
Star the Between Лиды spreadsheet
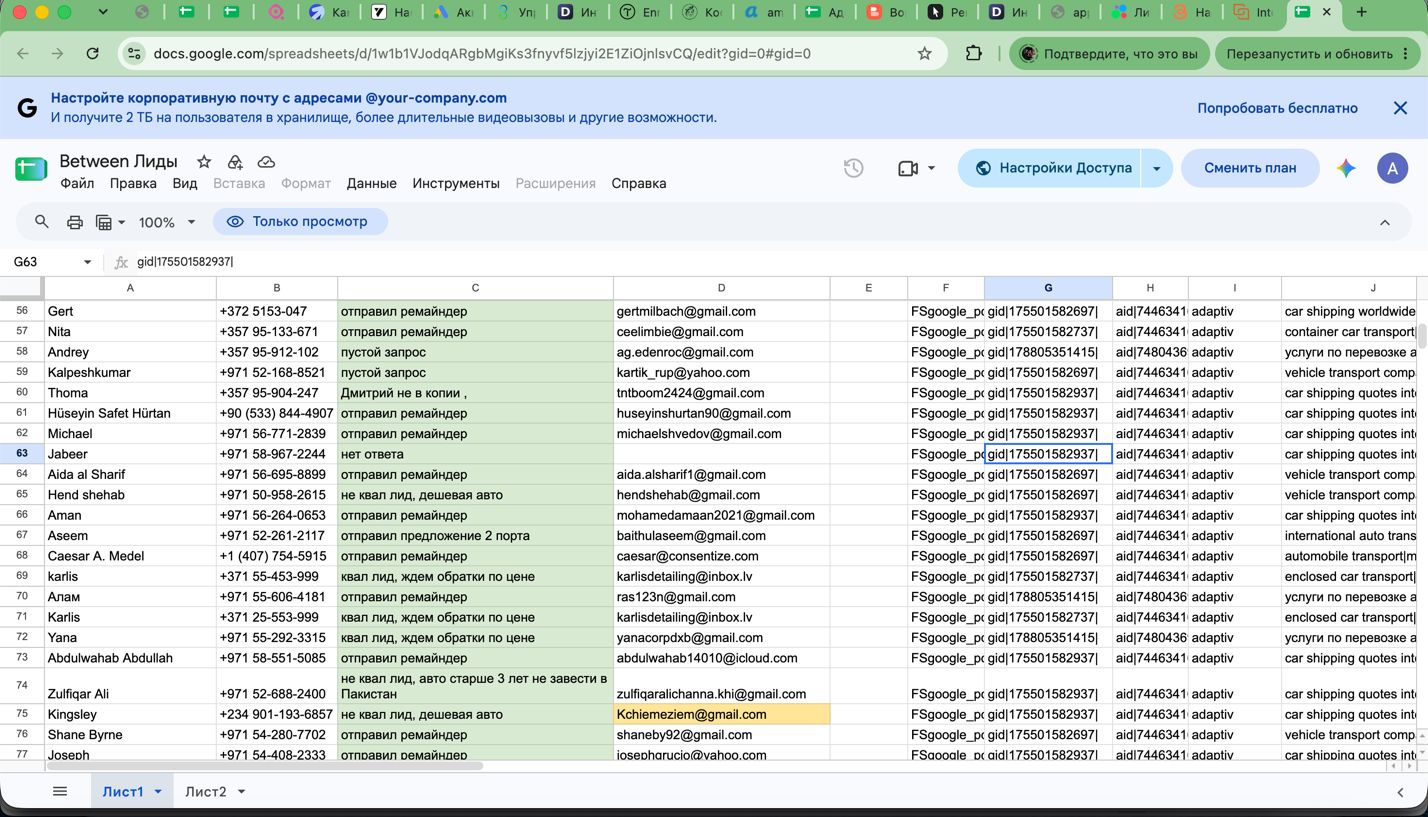[x=204, y=162]
